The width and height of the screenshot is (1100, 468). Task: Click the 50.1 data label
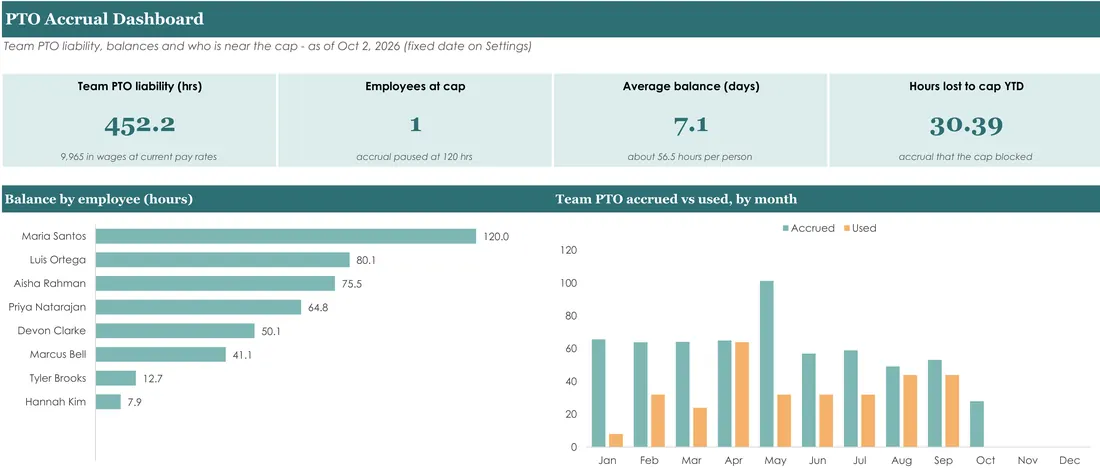coord(271,331)
